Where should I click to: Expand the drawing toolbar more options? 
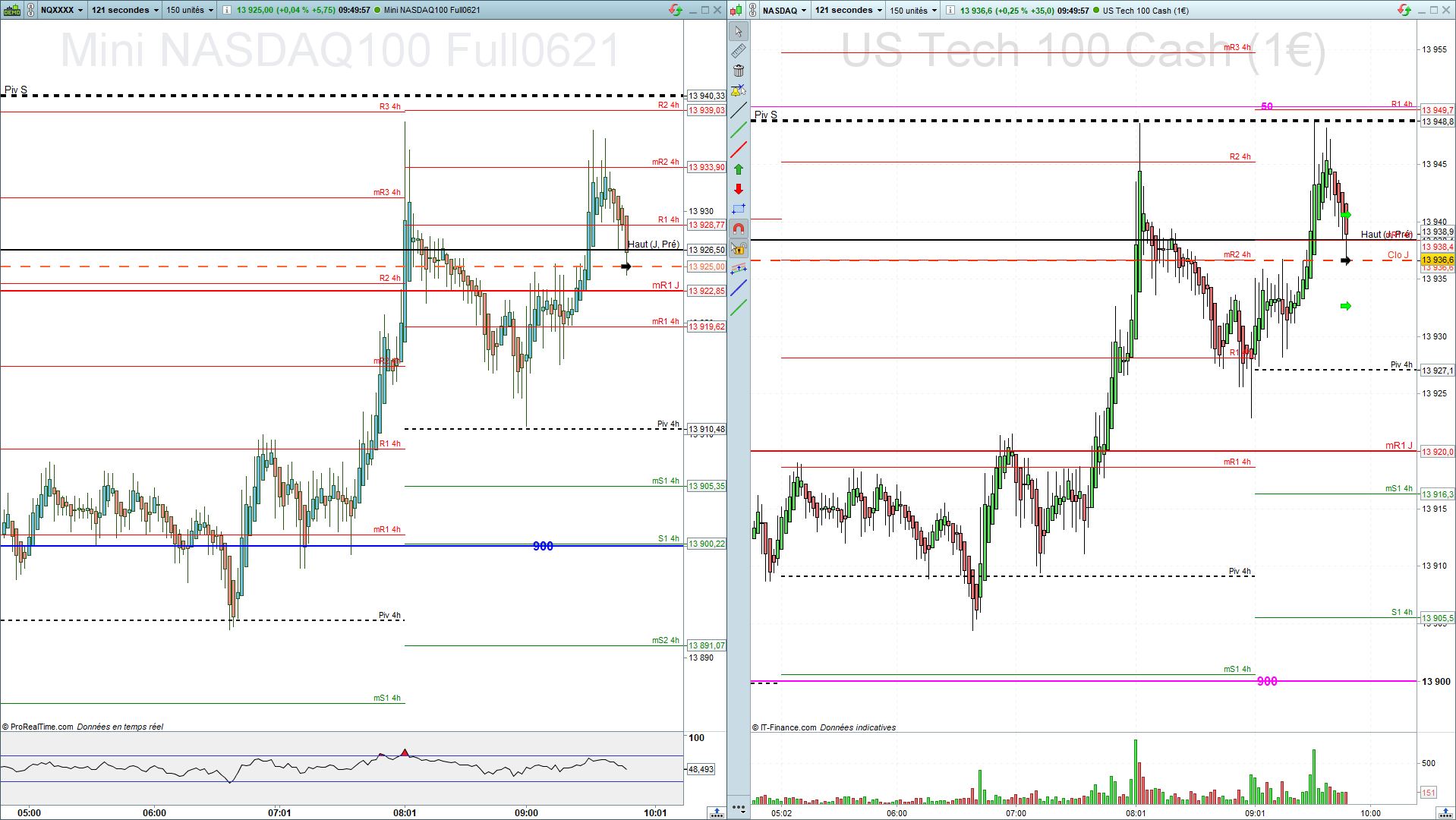(738, 807)
